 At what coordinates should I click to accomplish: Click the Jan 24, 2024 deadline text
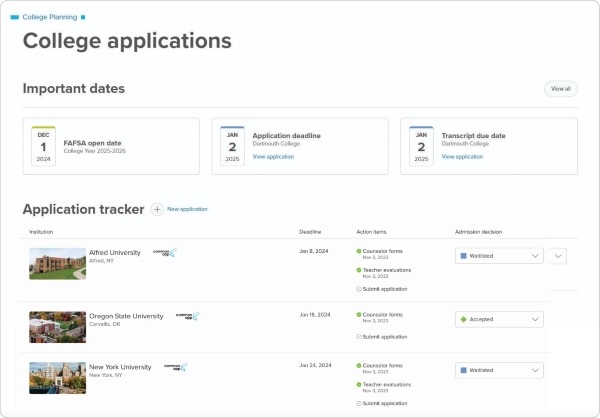315,366
